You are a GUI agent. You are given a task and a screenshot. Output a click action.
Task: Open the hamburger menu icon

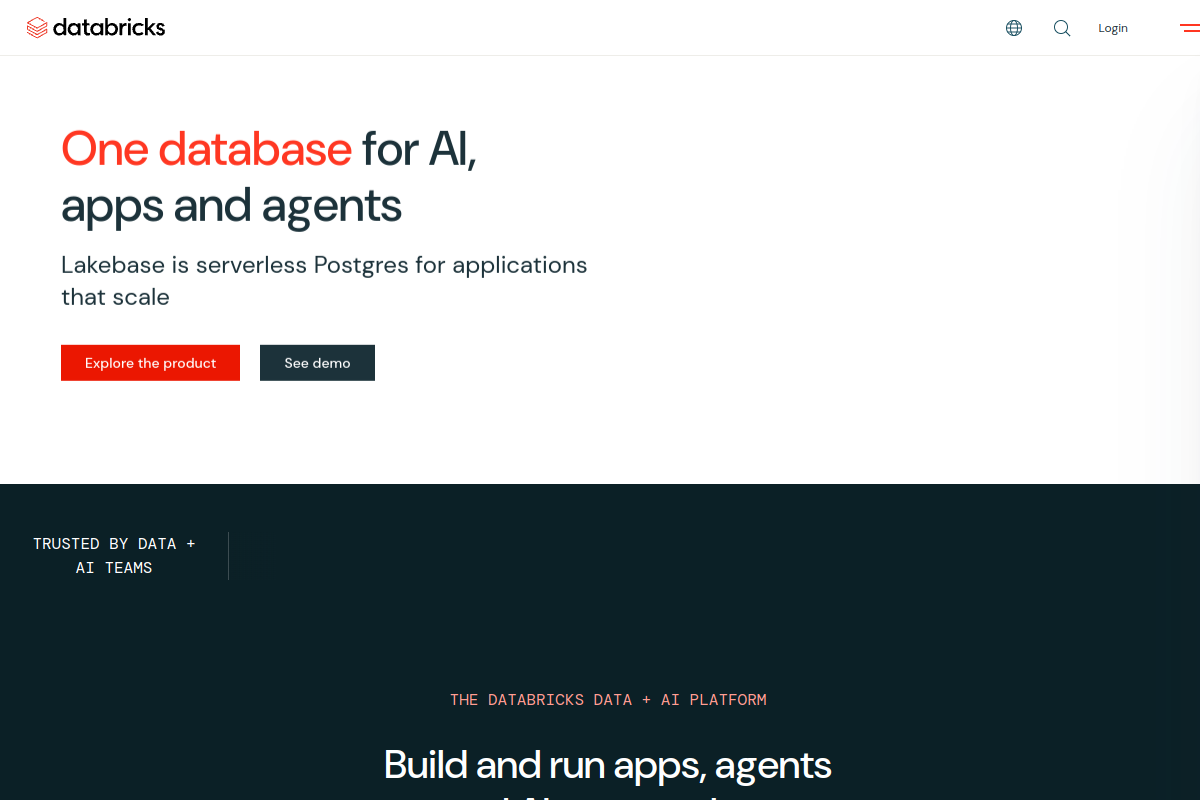tap(1189, 28)
